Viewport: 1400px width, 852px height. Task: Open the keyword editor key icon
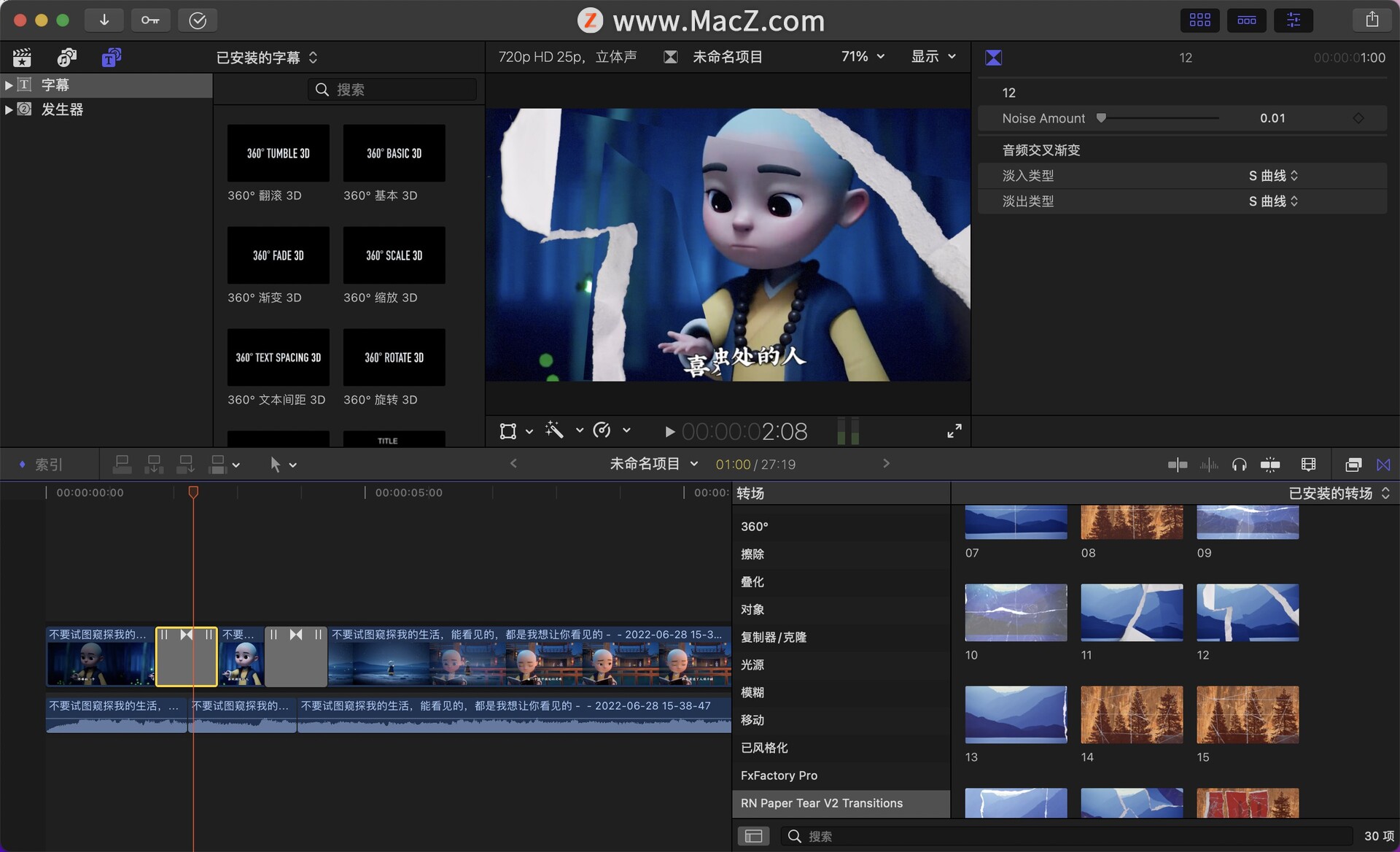[150, 20]
